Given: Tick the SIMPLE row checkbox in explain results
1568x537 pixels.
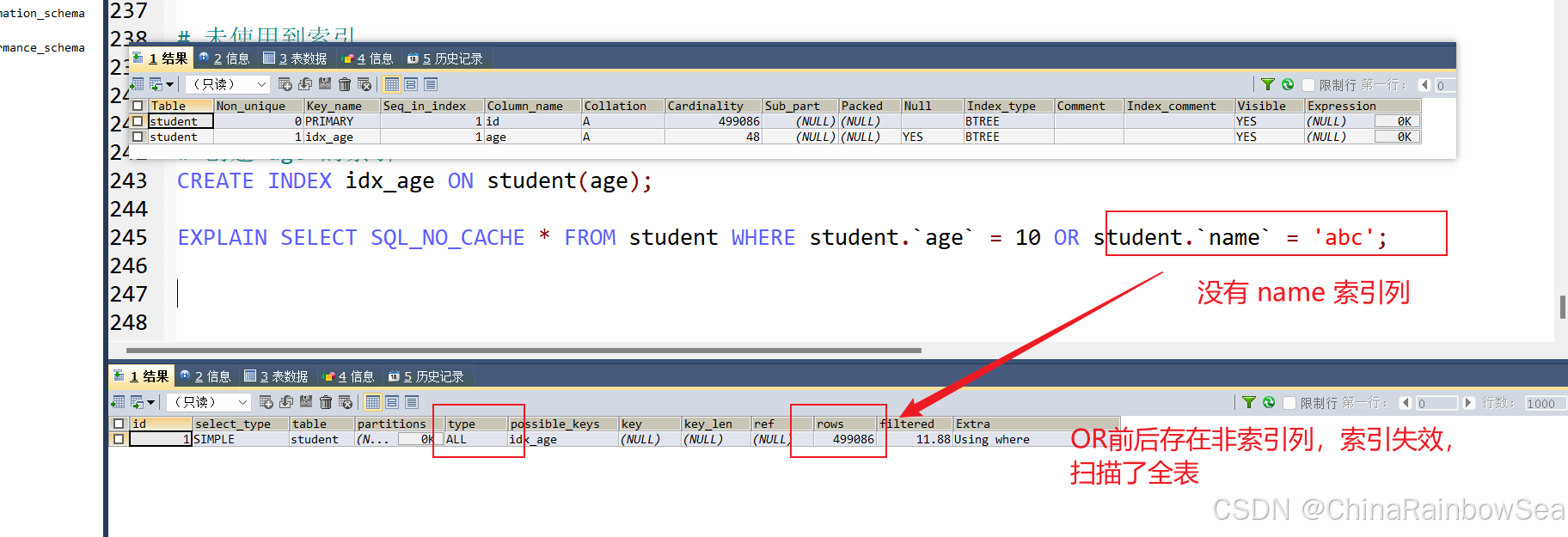Looking at the screenshot, I should point(119,439).
